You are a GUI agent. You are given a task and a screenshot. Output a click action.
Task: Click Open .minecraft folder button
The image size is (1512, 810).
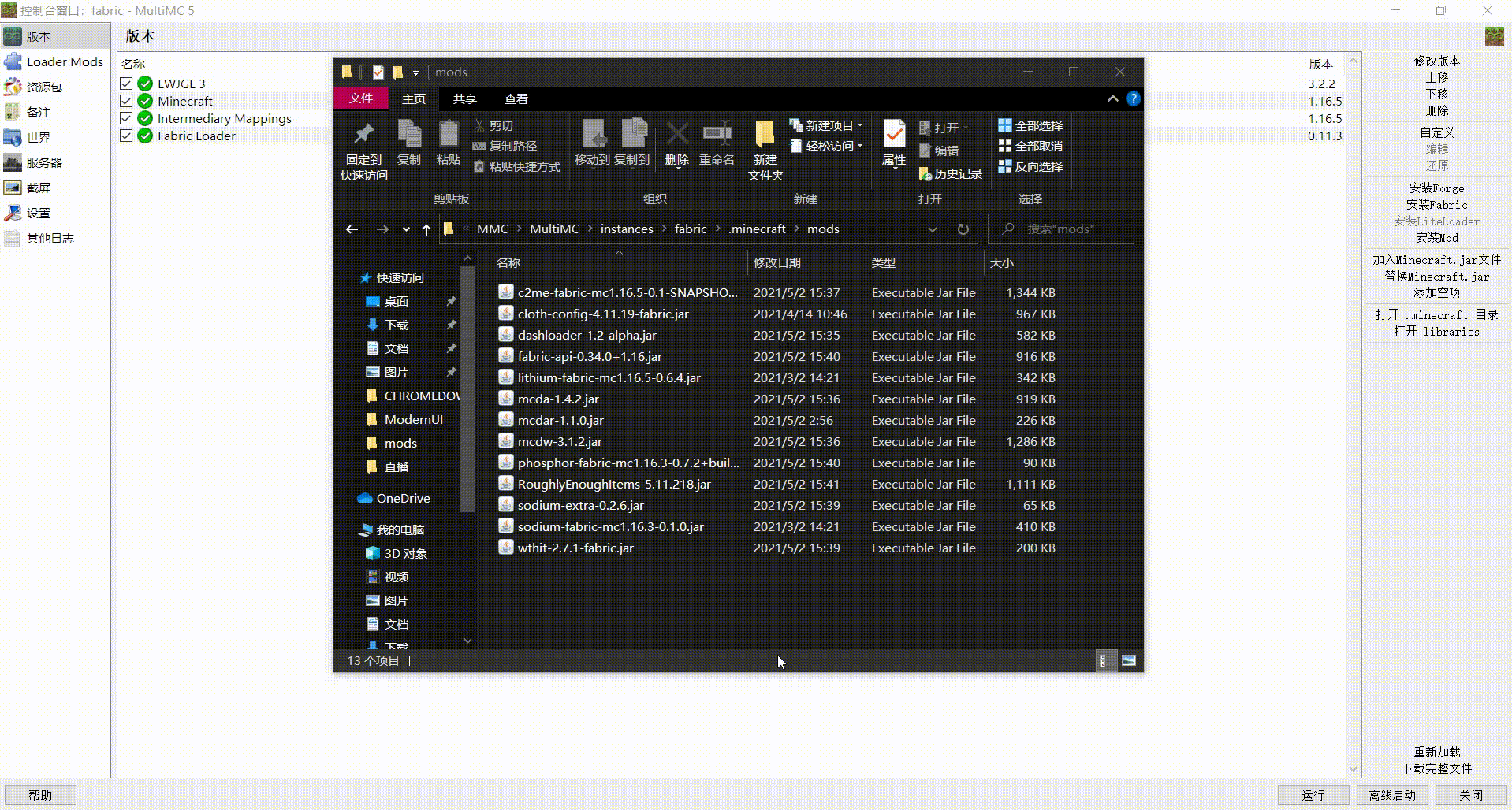(1436, 314)
